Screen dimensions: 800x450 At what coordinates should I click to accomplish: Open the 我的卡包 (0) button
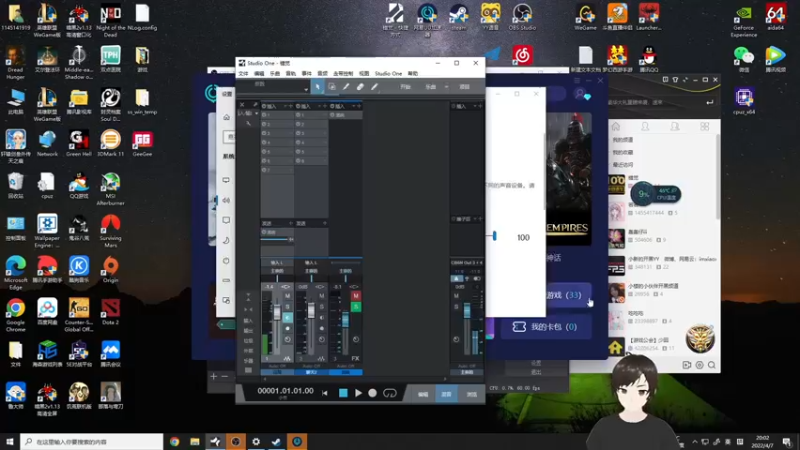click(x=546, y=327)
